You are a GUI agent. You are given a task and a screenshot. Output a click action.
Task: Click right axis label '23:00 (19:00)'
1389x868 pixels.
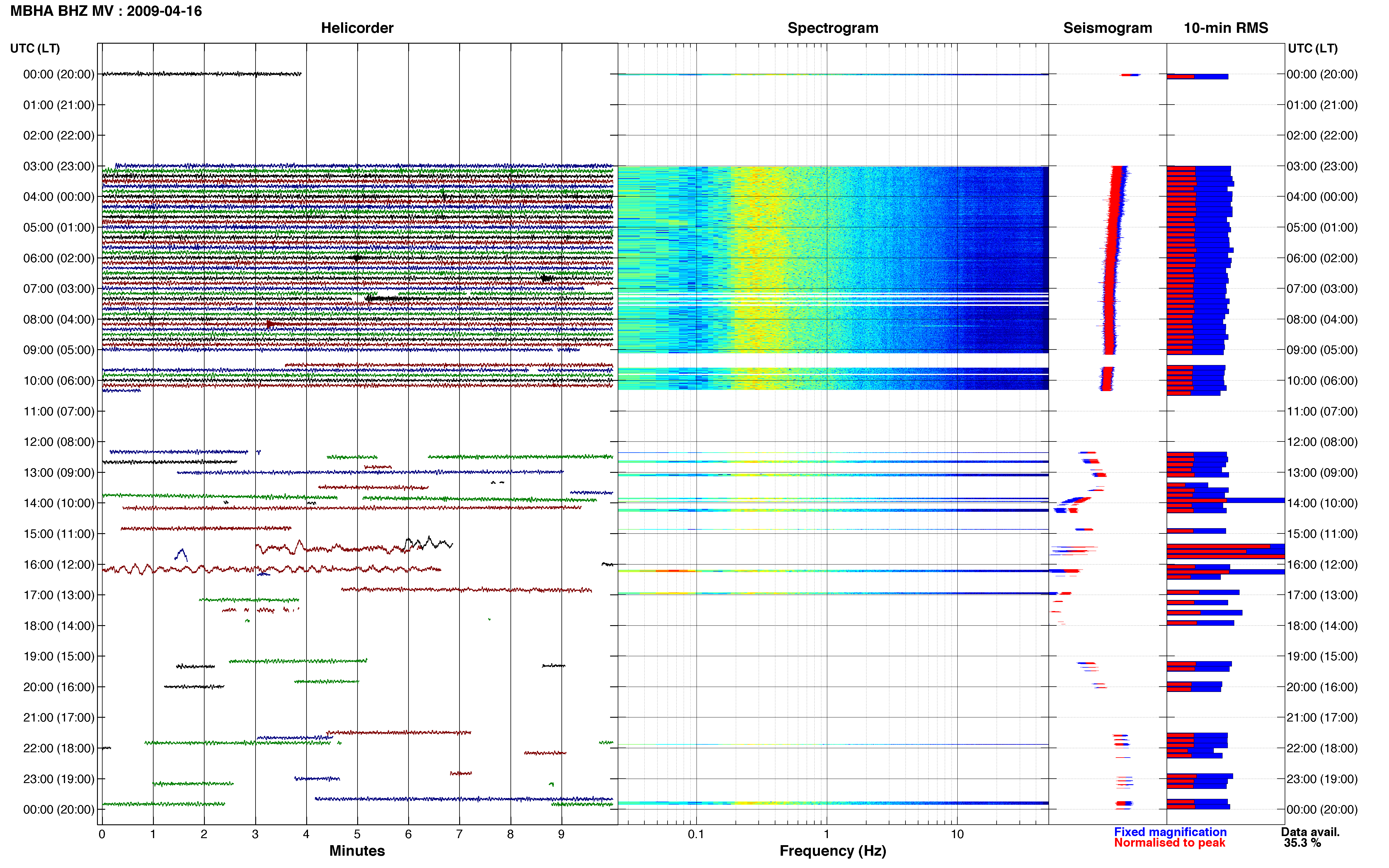tap(1322, 780)
